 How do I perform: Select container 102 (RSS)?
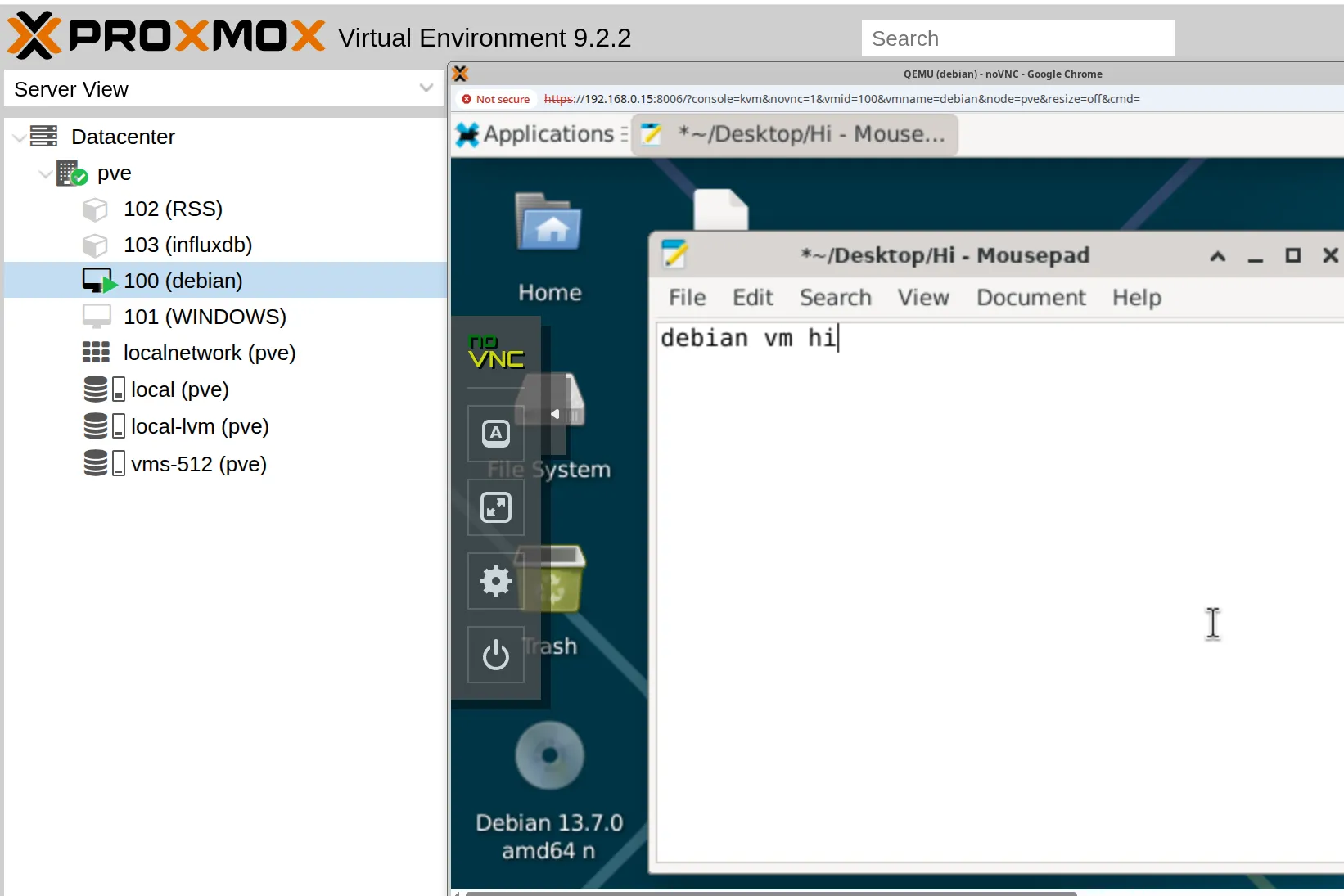173,209
